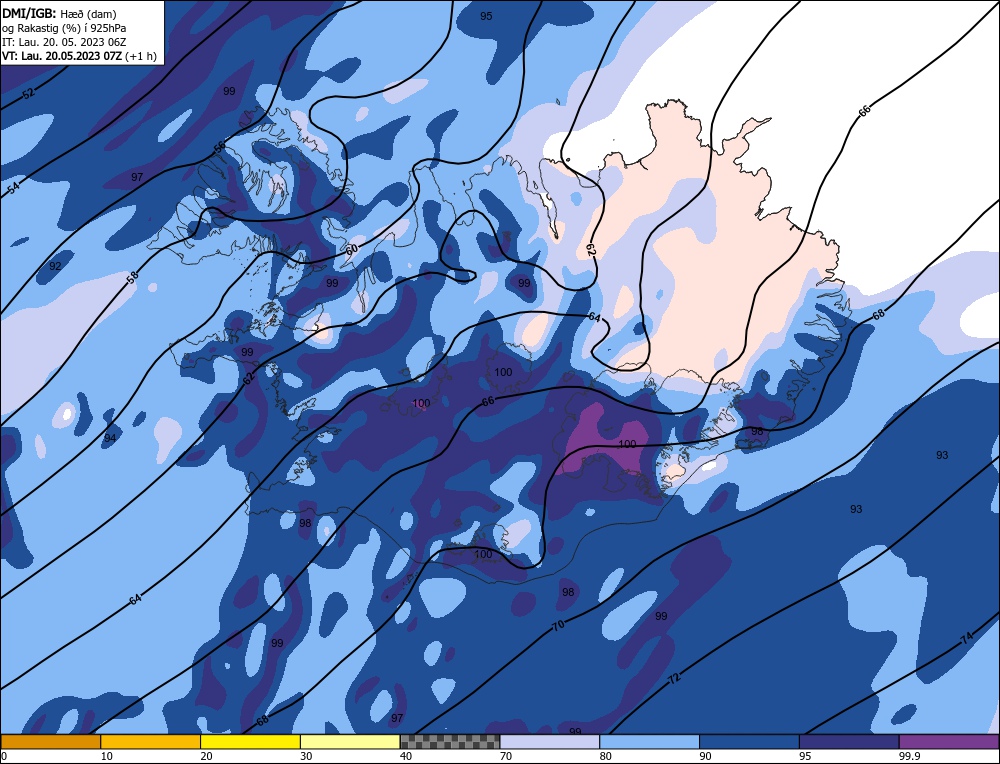
Task: Click the medium blue 90–95 legend swatch
Action: click(749, 742)
